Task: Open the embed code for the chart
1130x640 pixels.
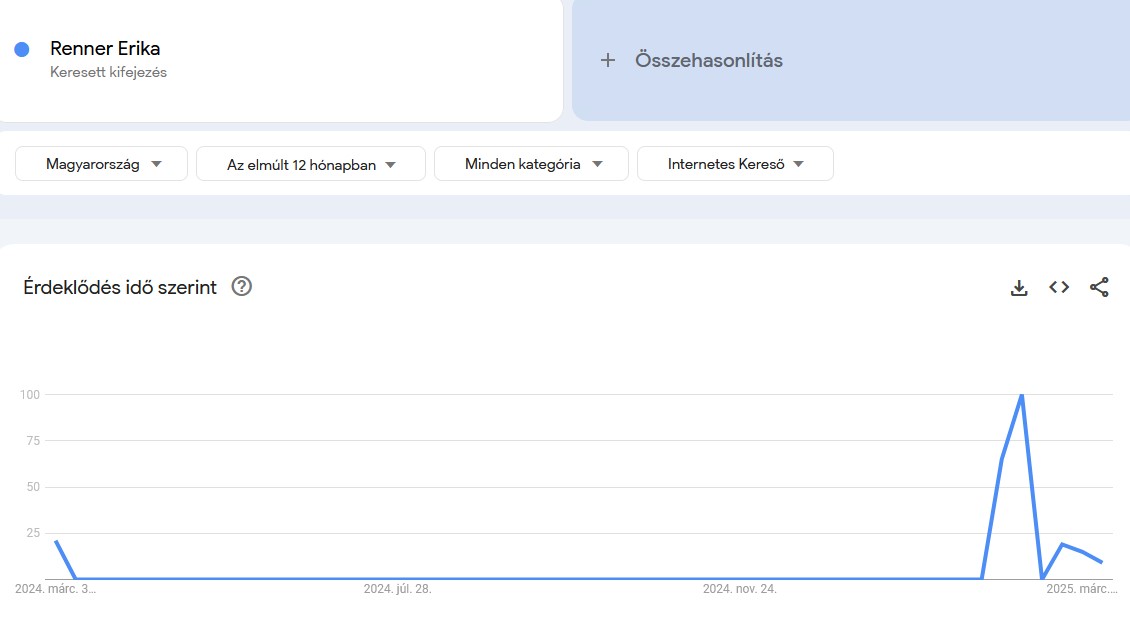Action: (x=1058, y=287)
